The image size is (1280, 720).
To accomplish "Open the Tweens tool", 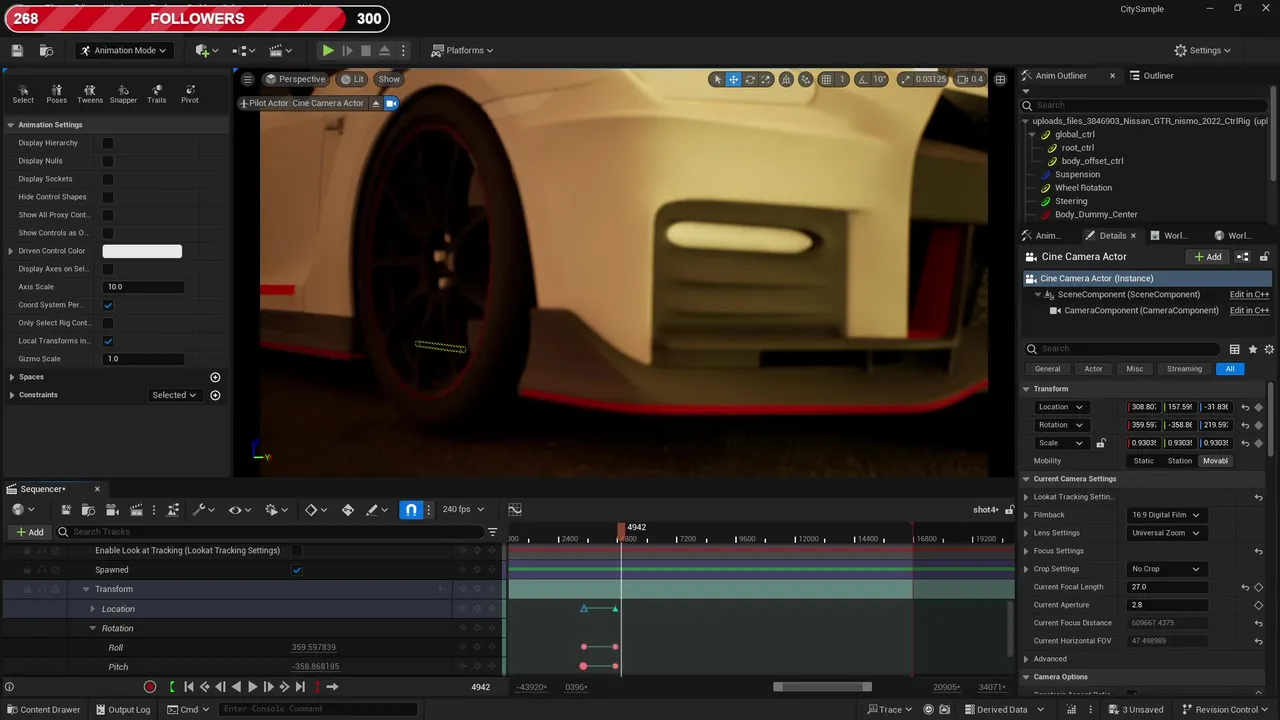I will (x=90, y=94).
